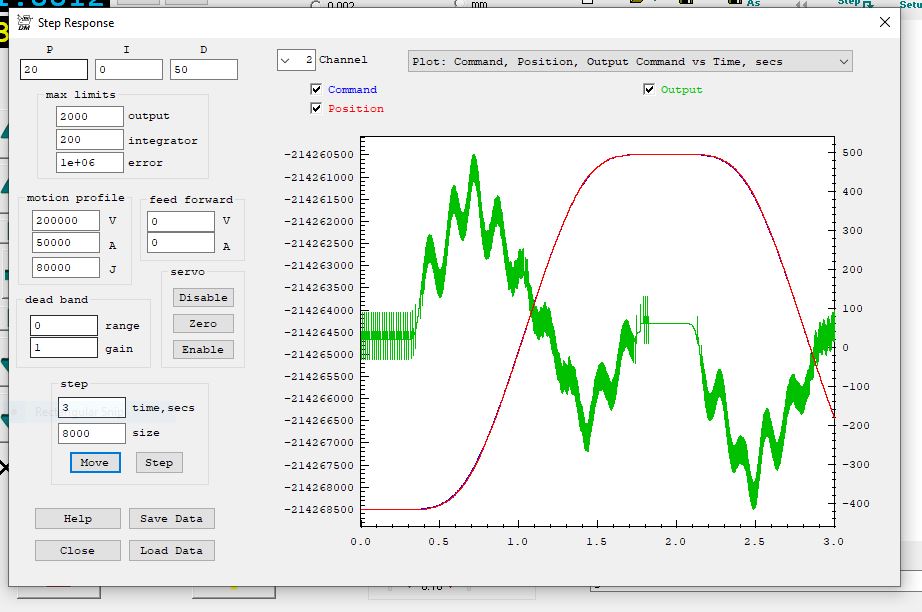
Task: Click the Close button at bottom left
Action: (77, 551)
